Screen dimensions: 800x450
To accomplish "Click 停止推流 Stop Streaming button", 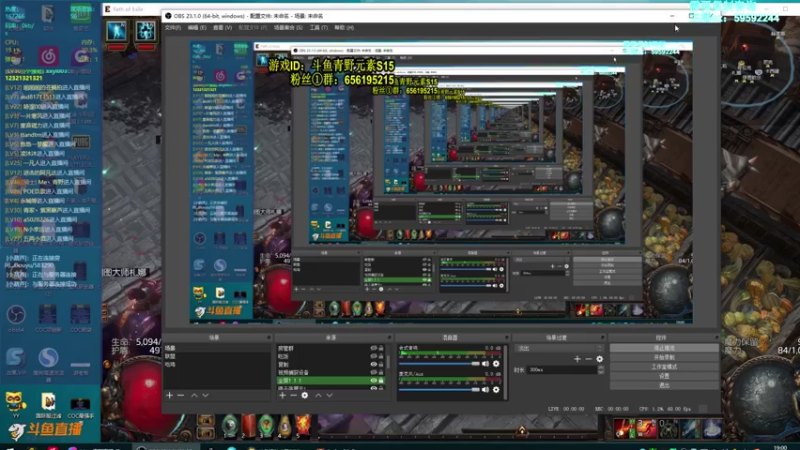I will click(x=664, y=348).
